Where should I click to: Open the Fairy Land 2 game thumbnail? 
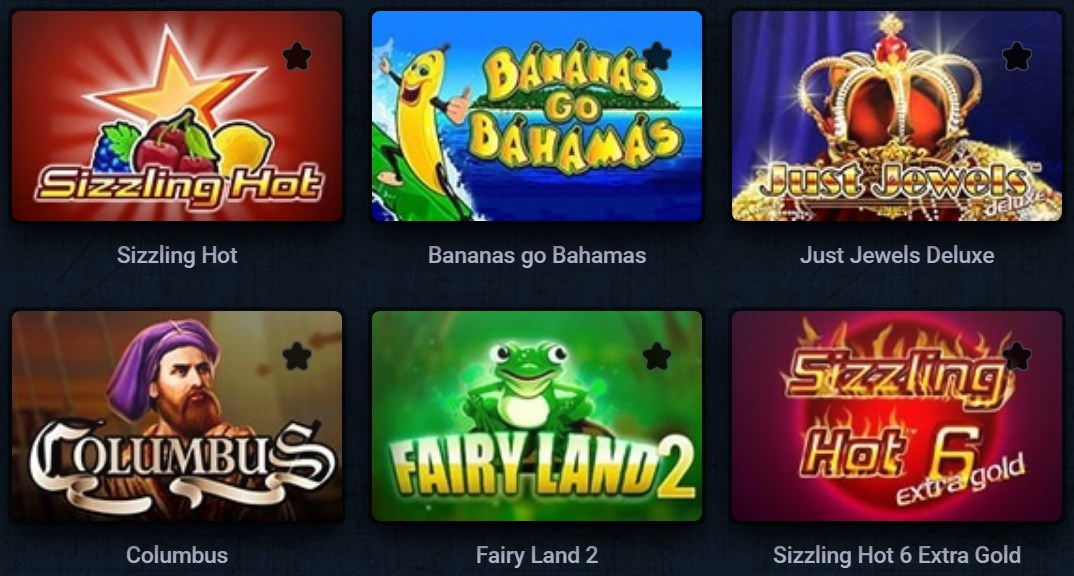click(537, 416)
